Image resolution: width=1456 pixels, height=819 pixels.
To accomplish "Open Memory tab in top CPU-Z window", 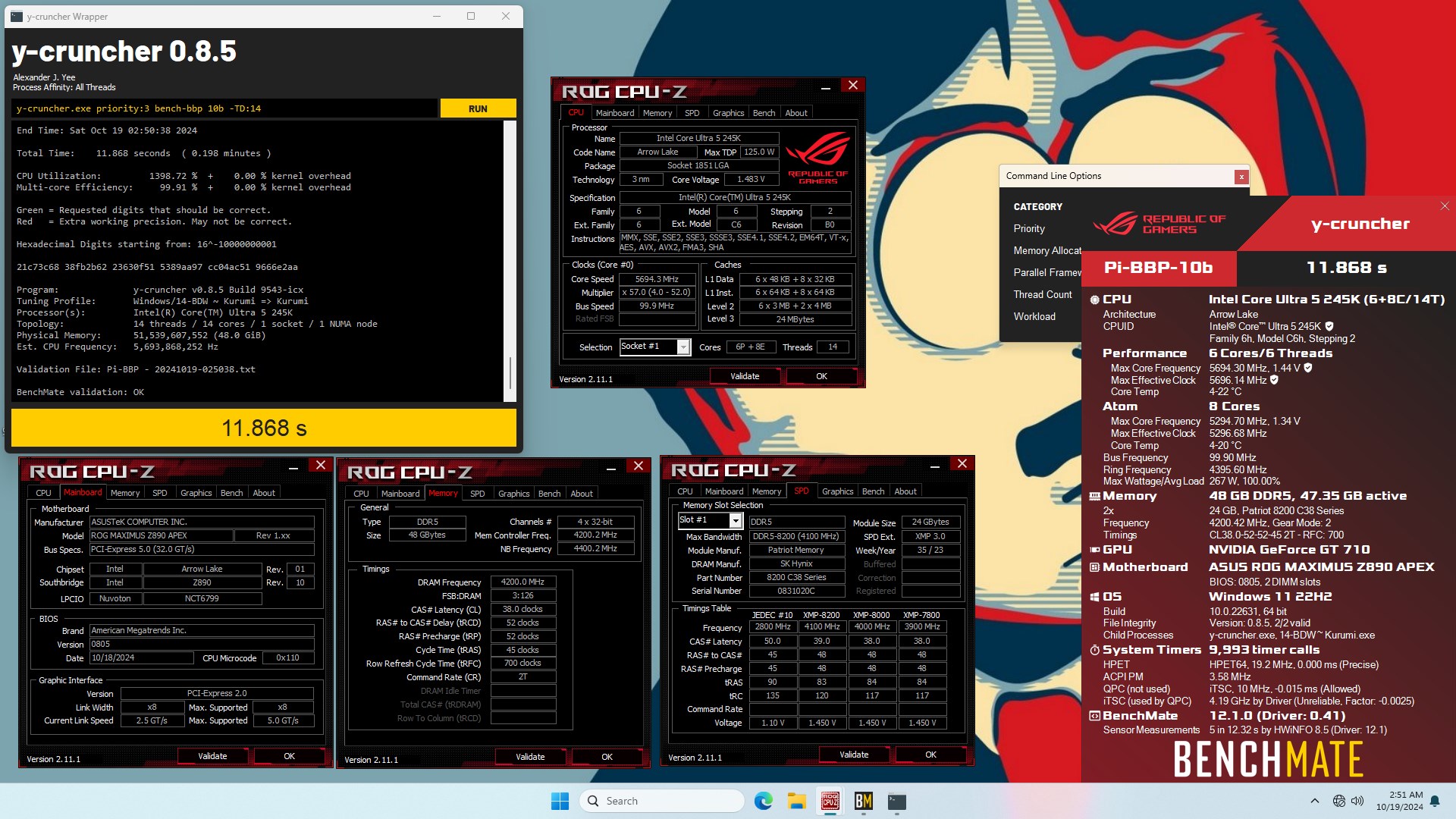I will [x=657, y=113].
